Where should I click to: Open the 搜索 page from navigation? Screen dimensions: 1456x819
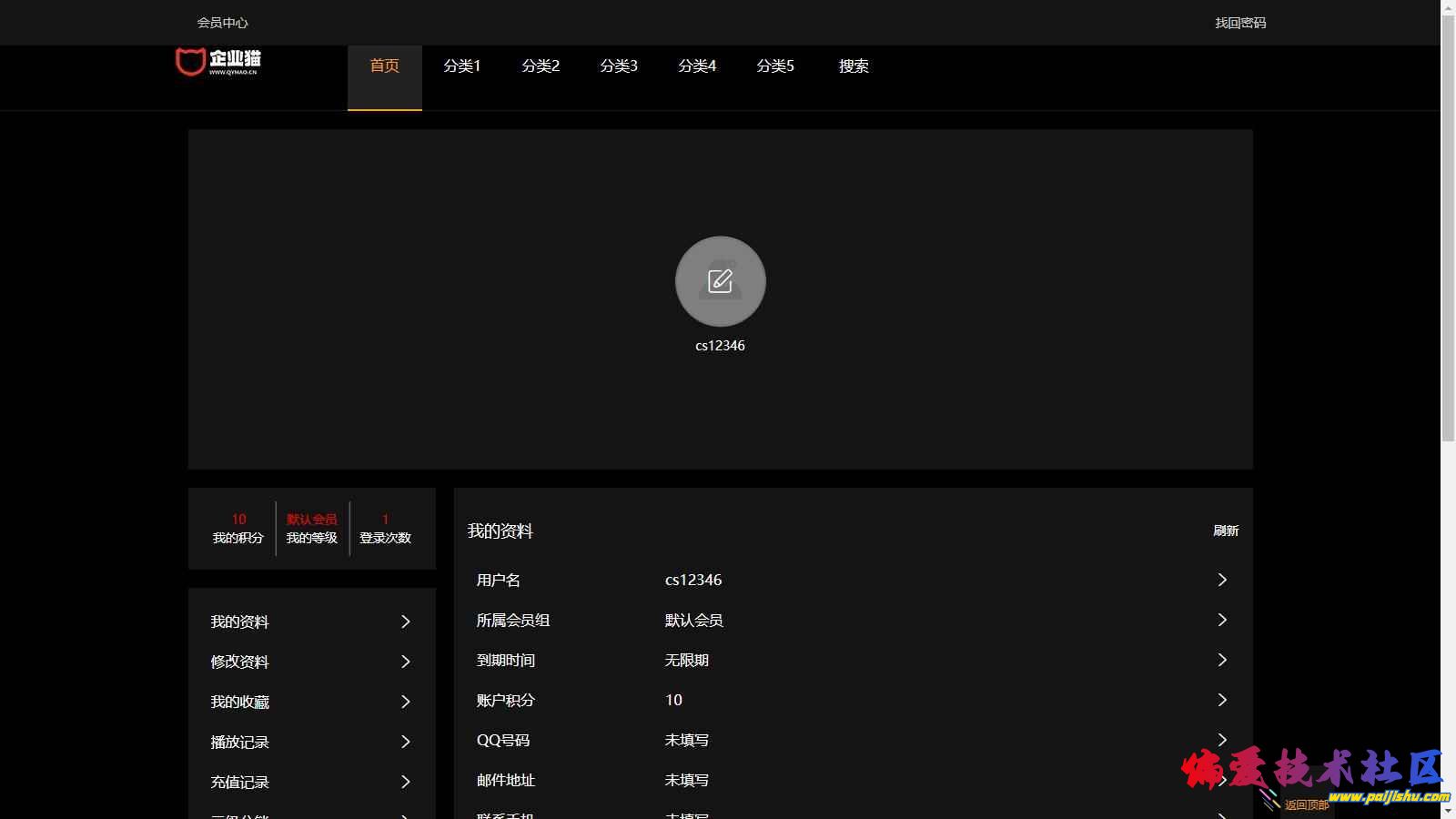point(854,66)
